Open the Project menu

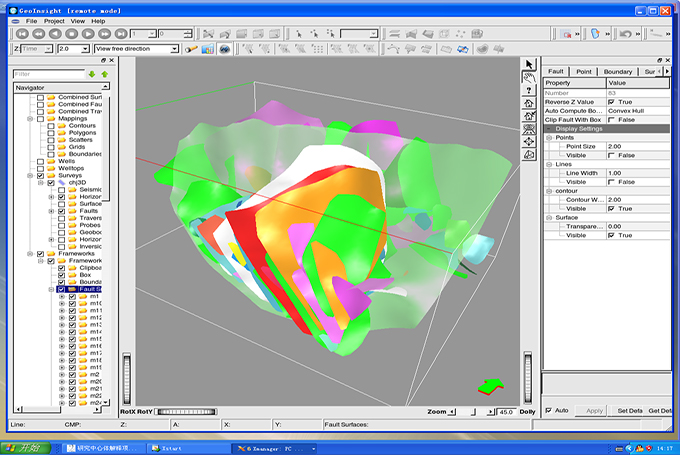54,20
